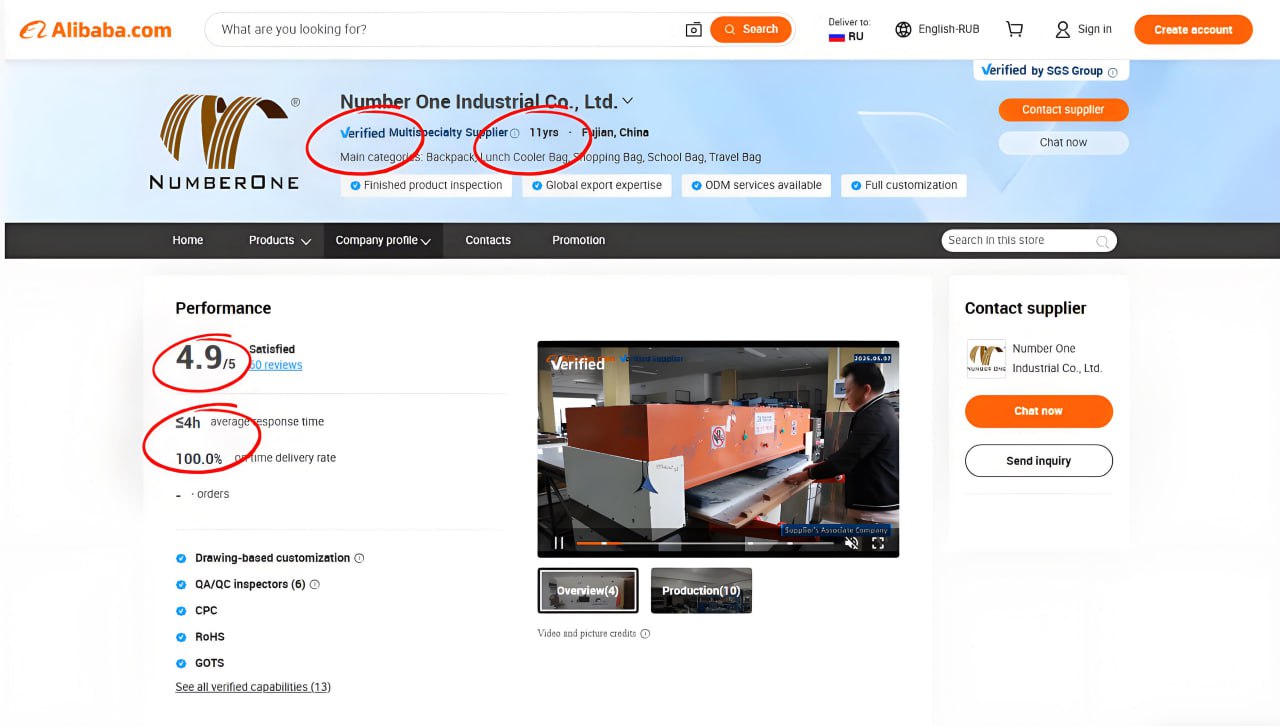Click the Russian flag under Deliver to
Viewport: 1280px width, 726px height.
836,36
